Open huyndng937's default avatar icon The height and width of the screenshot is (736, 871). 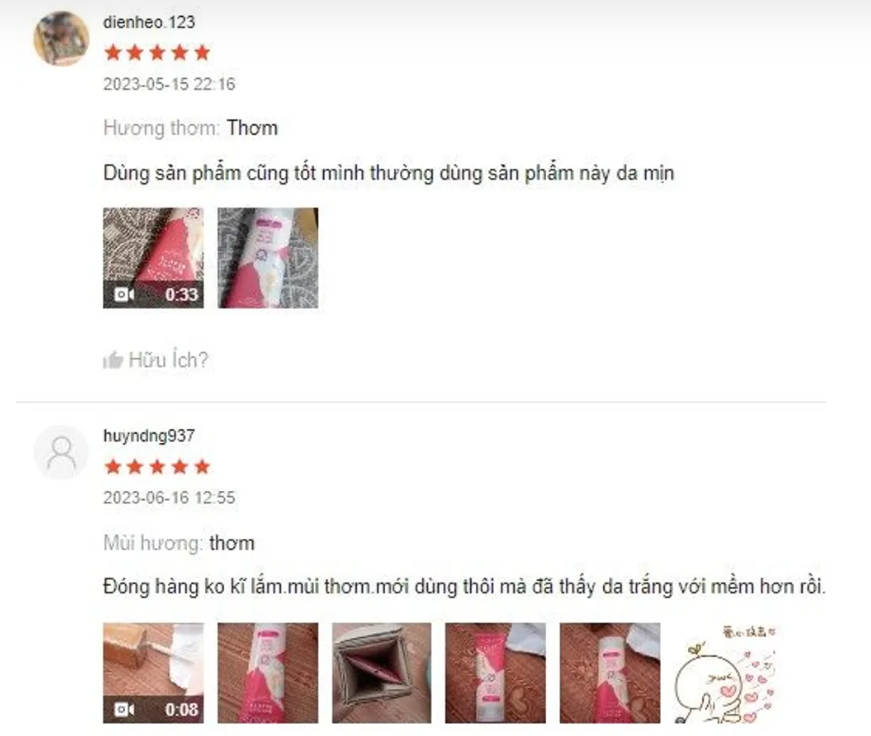coord(61,453)
